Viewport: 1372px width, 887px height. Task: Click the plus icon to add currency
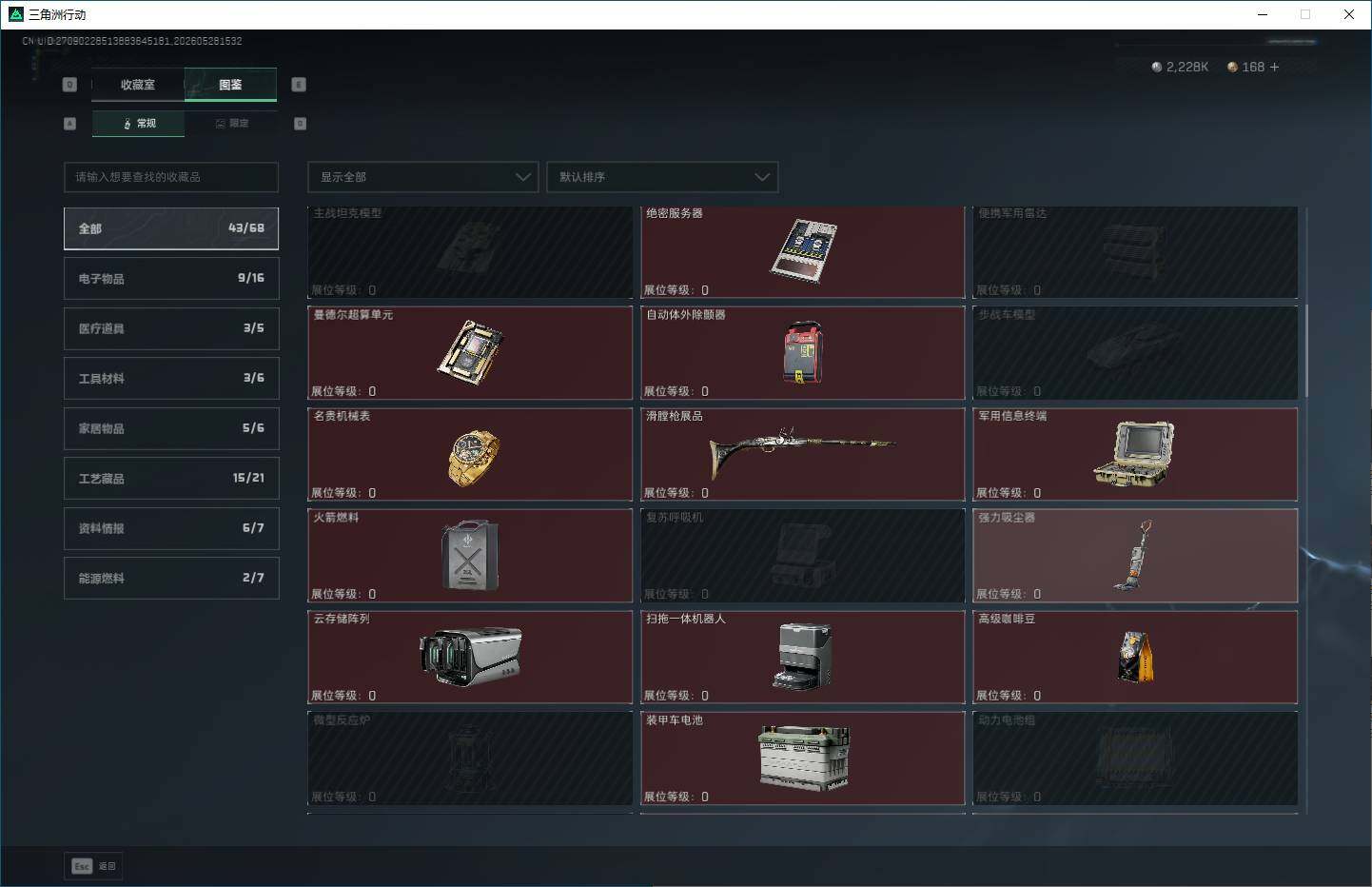point(1274,67)
